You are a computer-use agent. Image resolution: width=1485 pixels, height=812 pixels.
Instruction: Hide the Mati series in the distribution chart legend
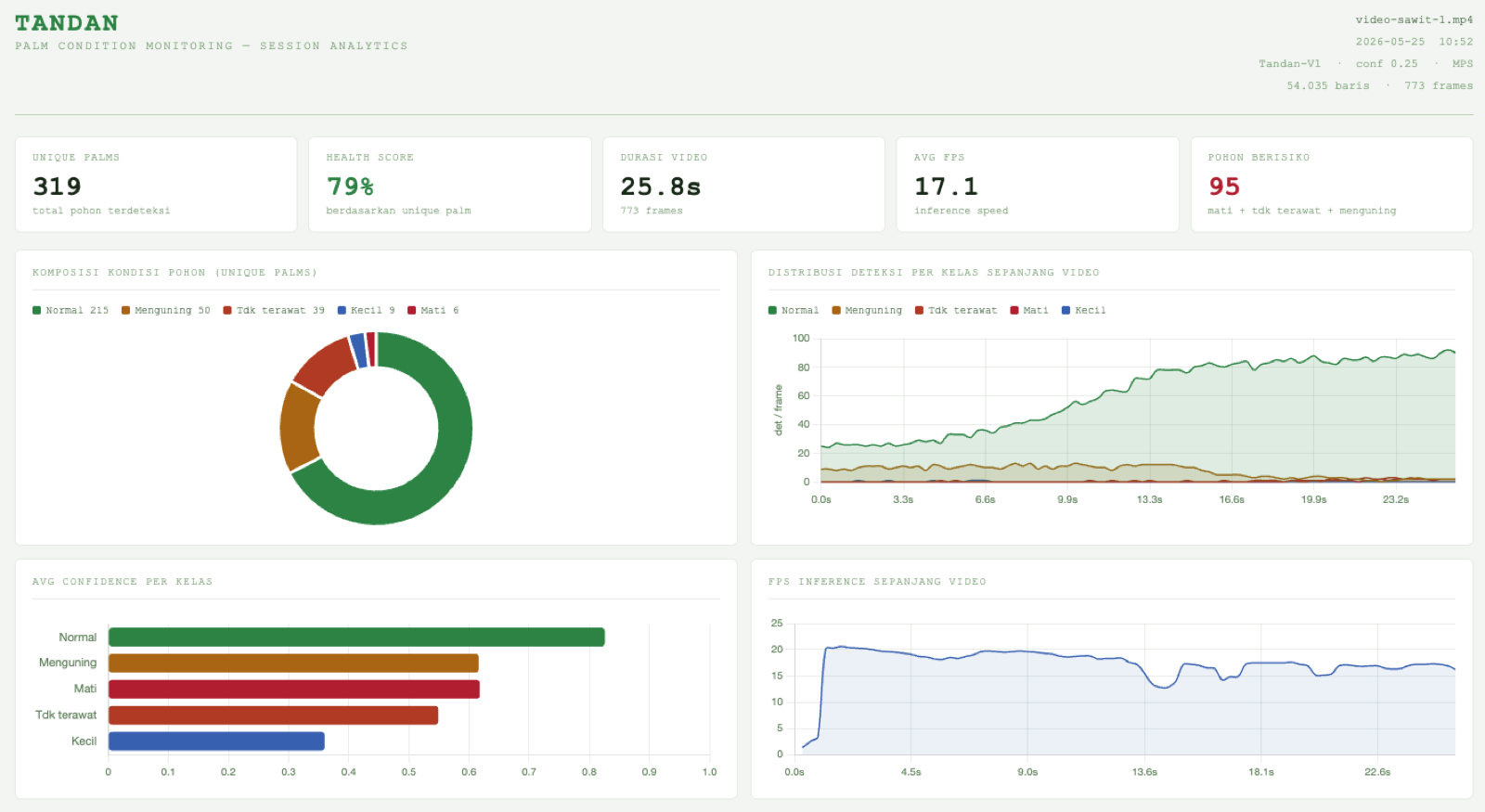[x=1029, y=311]
